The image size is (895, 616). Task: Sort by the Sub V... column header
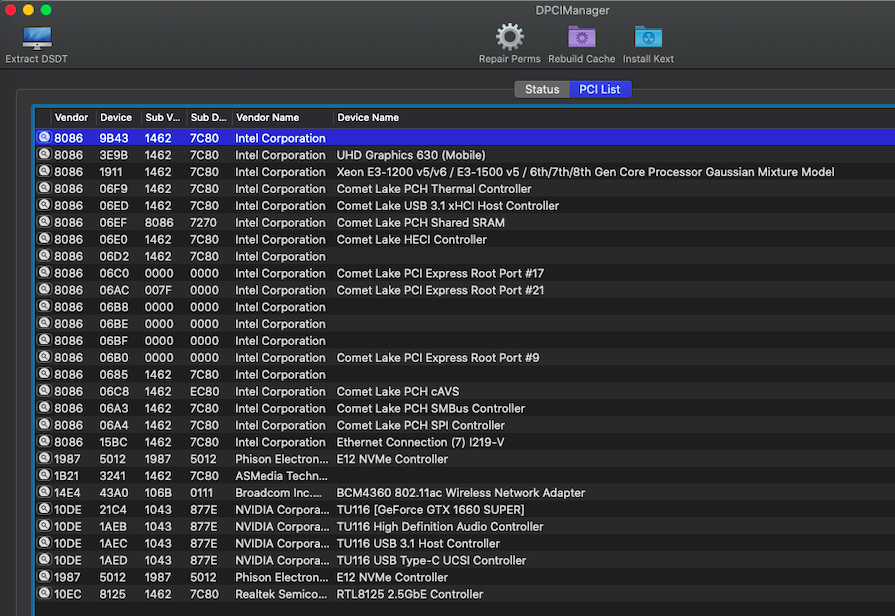tap(163, 118)
